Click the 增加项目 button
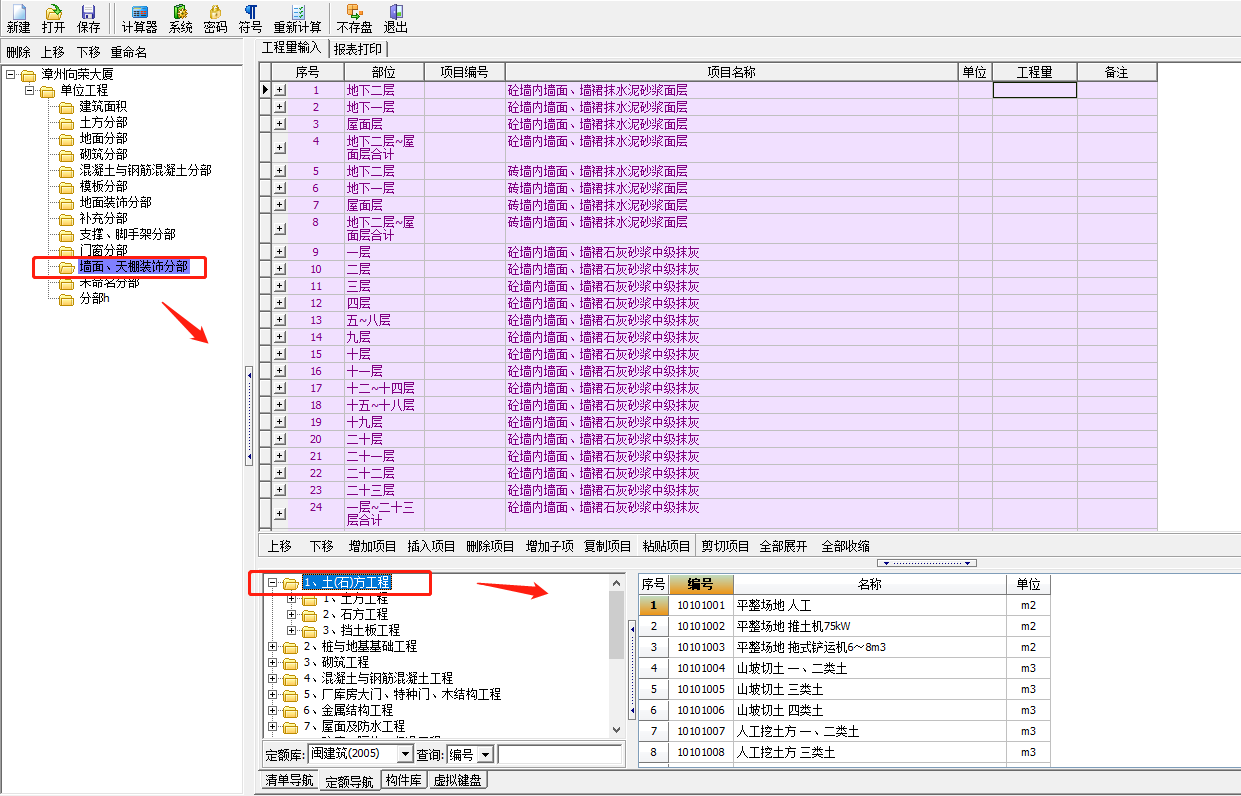Viewport: 1241px width, 796px height. 372,546
